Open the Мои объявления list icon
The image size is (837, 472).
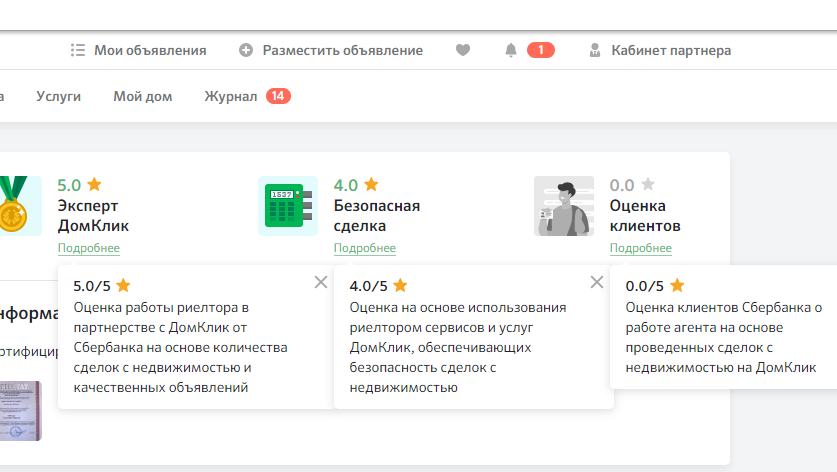(x=78, y=50)
